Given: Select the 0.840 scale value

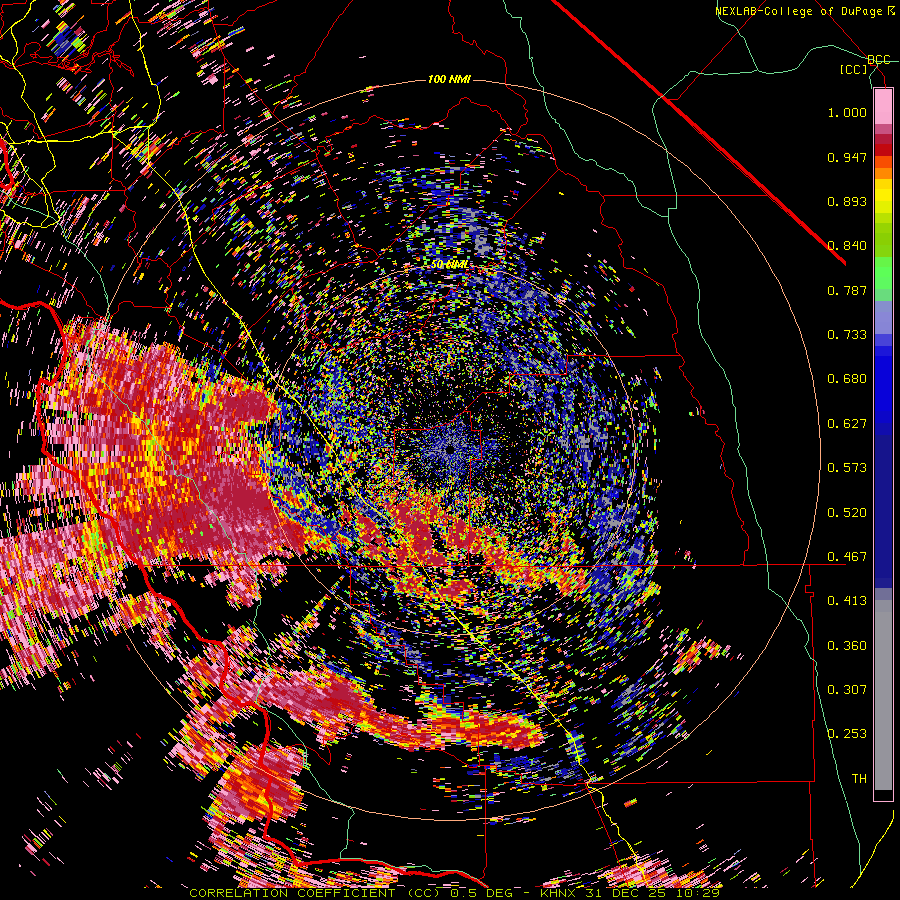Looking at the screenshot, I should tap(847, 246).
